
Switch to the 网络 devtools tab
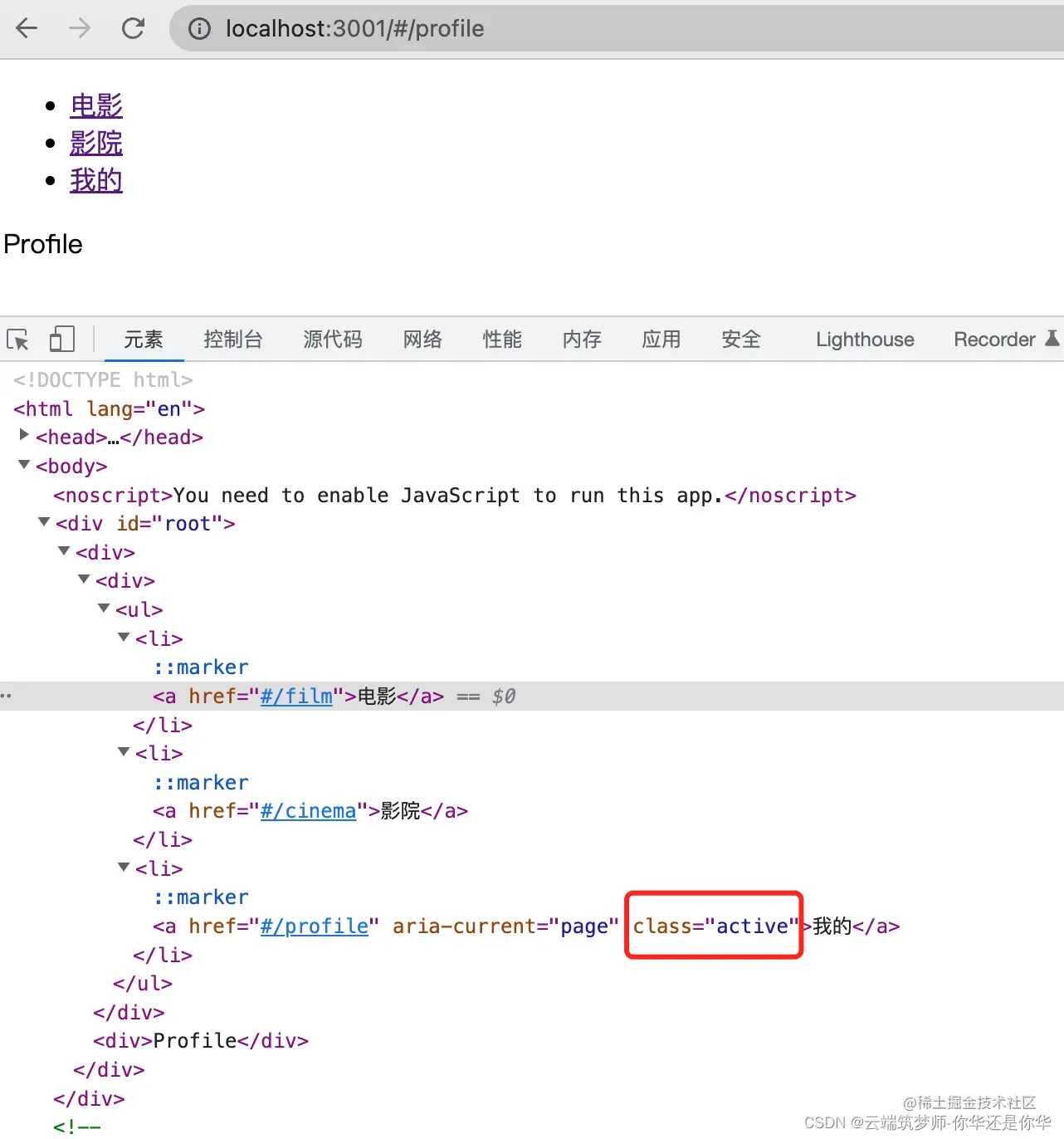[422, 340]
